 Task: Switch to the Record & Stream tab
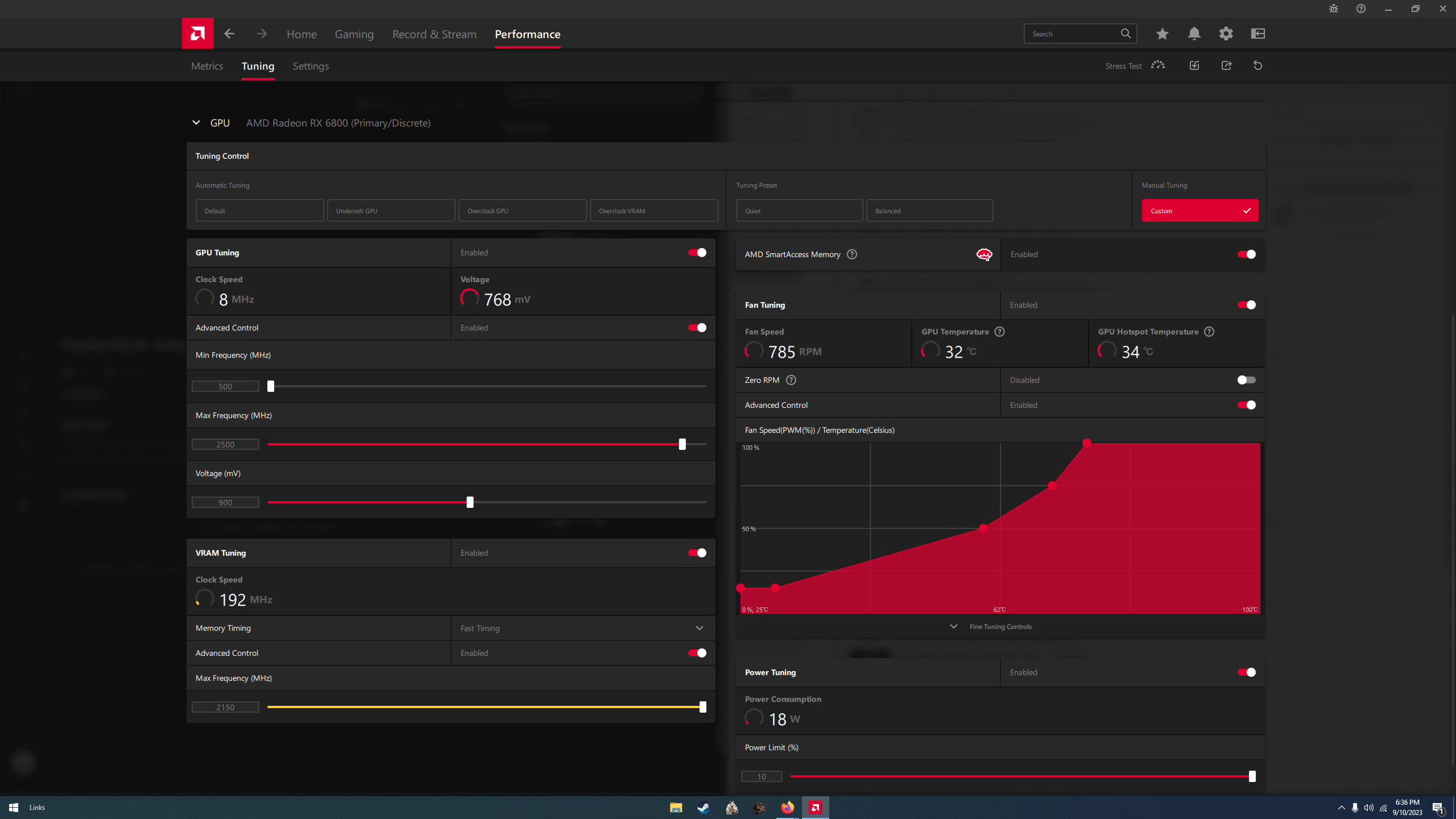[x=435, y=34]
